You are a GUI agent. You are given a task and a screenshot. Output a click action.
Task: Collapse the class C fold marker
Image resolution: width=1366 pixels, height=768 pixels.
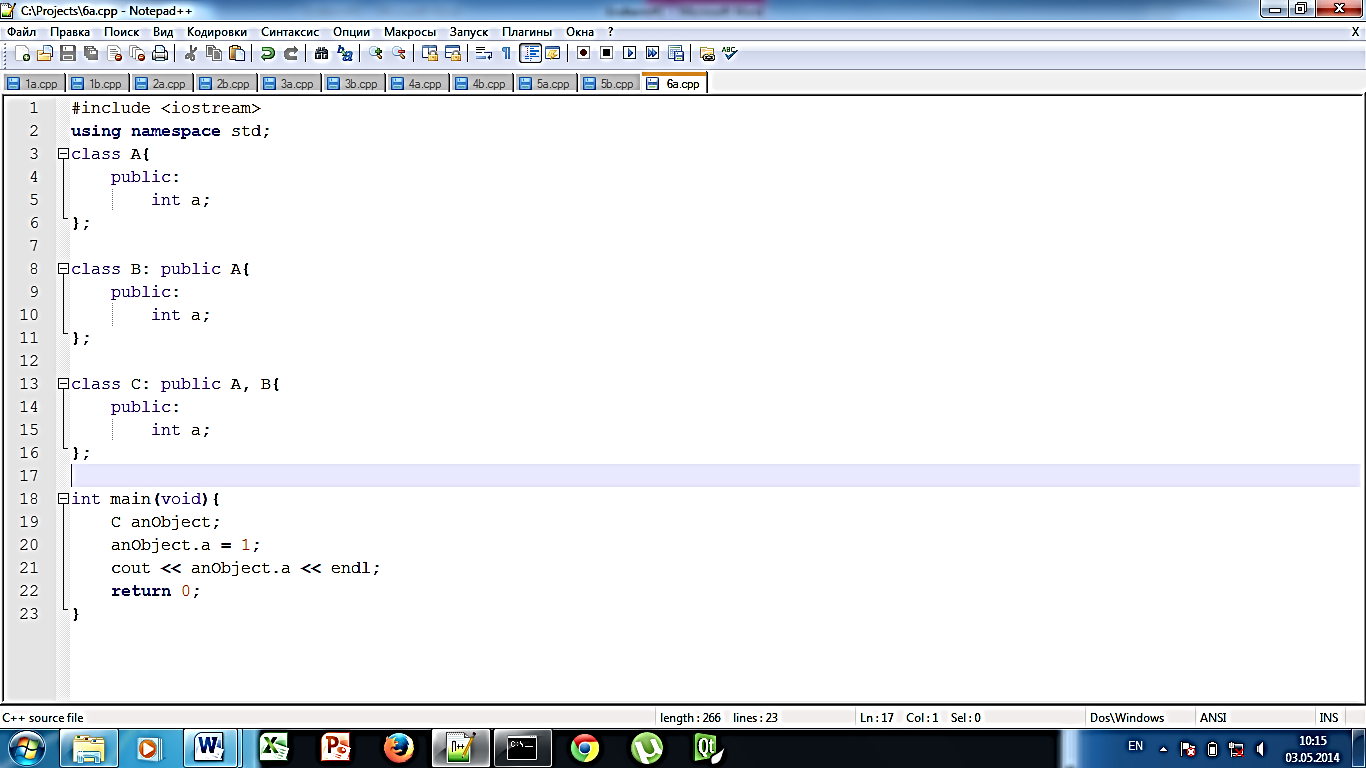pos(63,384)
